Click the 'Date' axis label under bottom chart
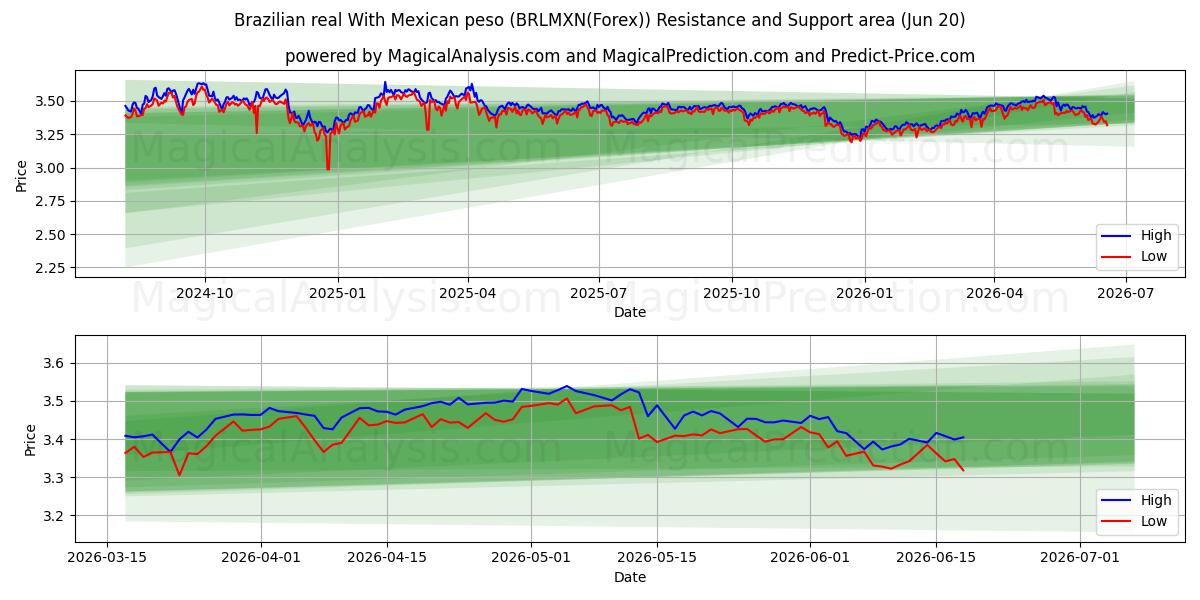The image size is (1200, 600). [630, 578]
